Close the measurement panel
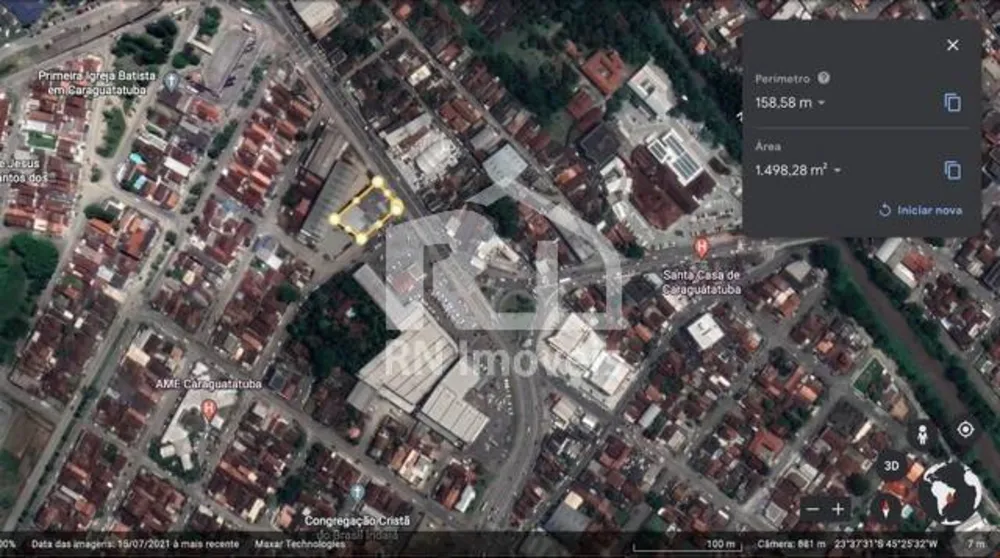This screenshot has width=1000, height=558. point(952,45)
